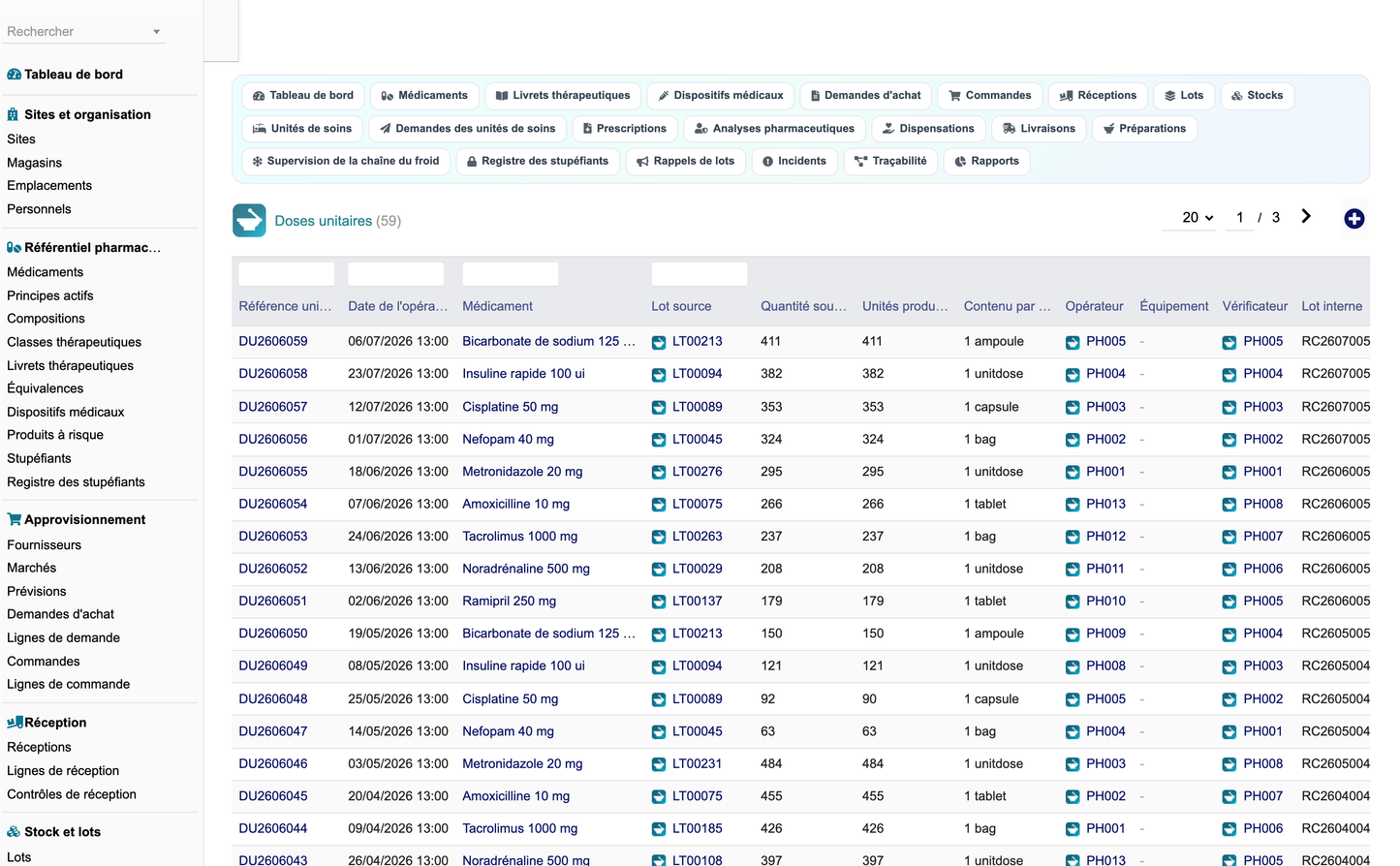Click verifier icon beside PH007 in row DU2606045
The image size is (1400, 866).
1229,797
